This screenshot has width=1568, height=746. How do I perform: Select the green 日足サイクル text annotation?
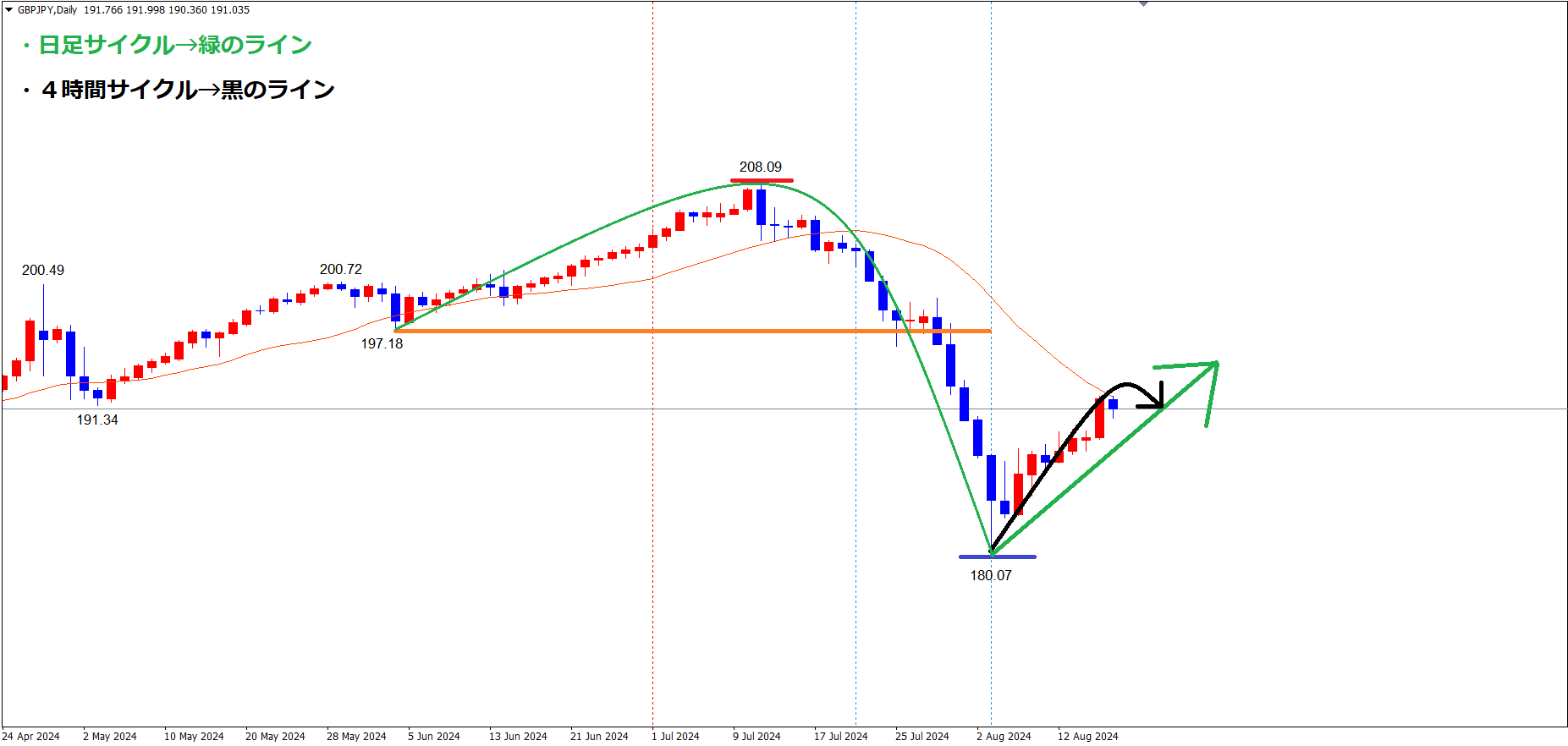(174, 45)
